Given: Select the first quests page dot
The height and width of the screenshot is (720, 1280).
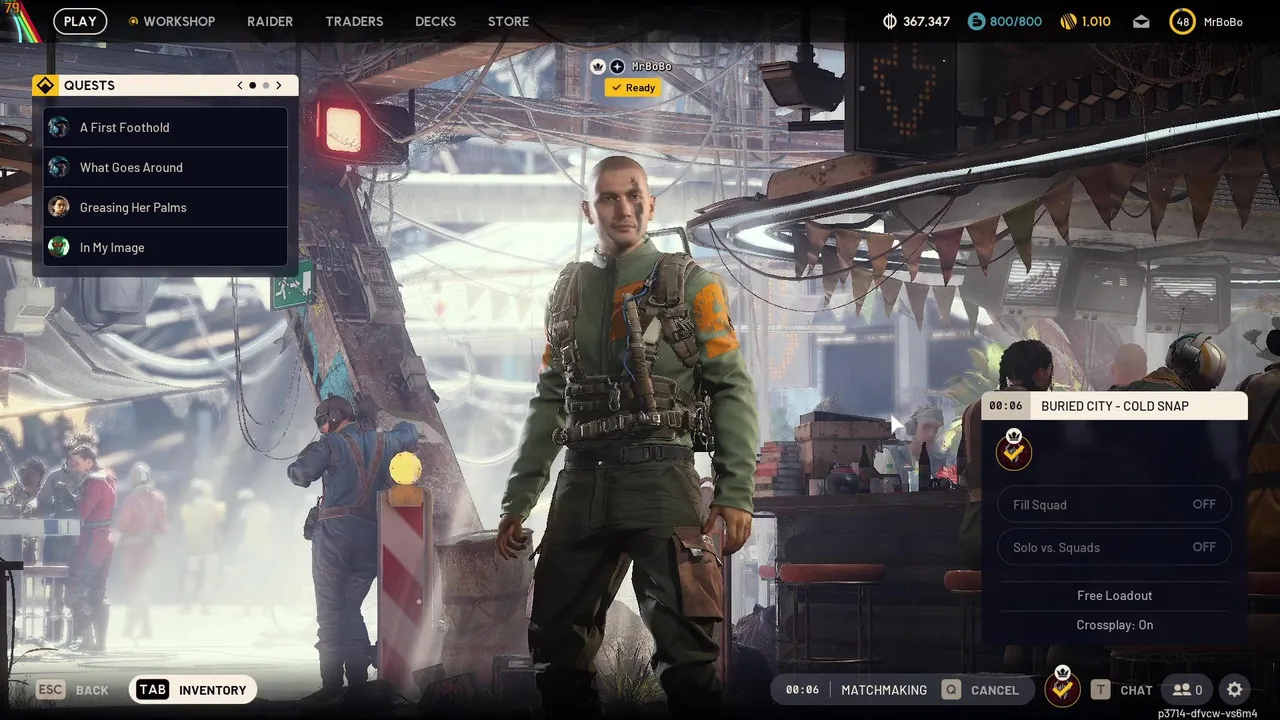Looking at the screenshot, I should pos(252,86).
